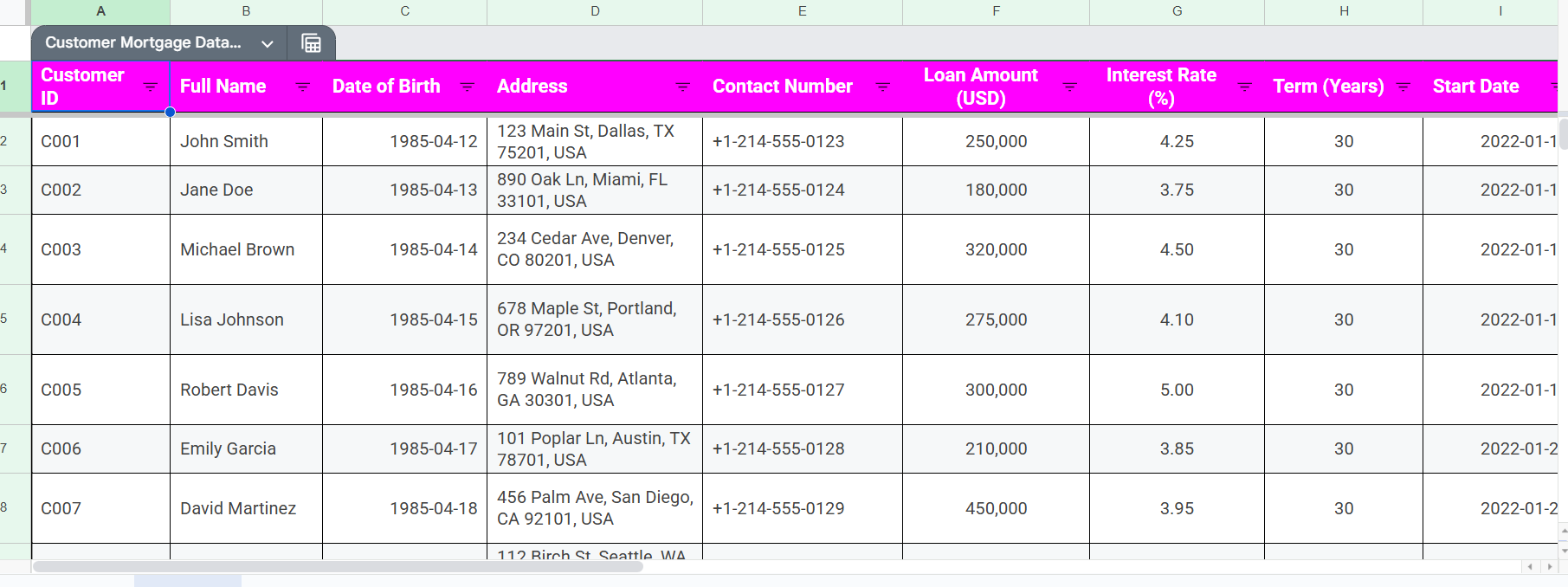
Task: Click the Loan Amount (USD) filter icon
Action: point(1069,87)
